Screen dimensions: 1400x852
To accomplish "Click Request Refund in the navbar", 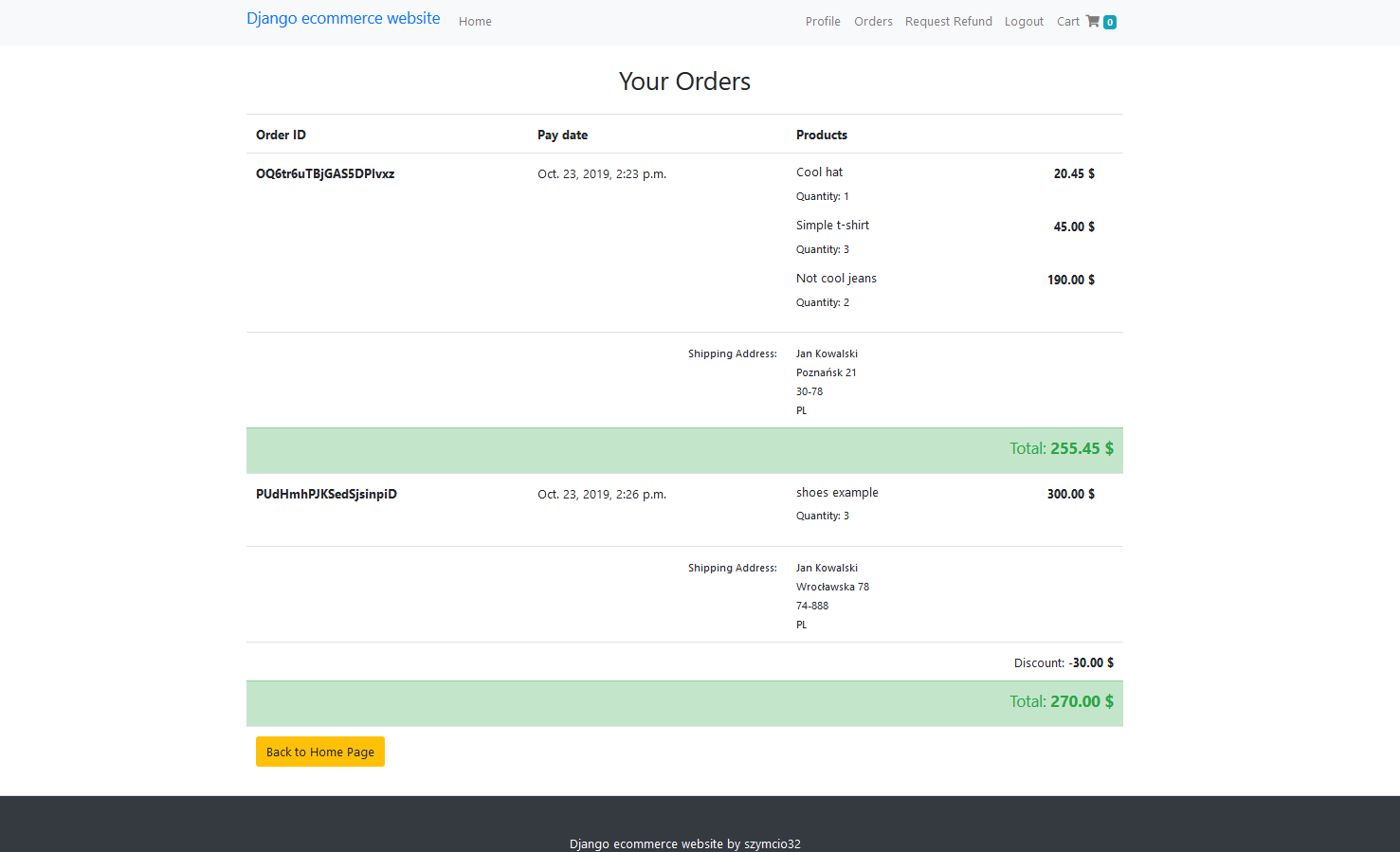I will (948, 21).
